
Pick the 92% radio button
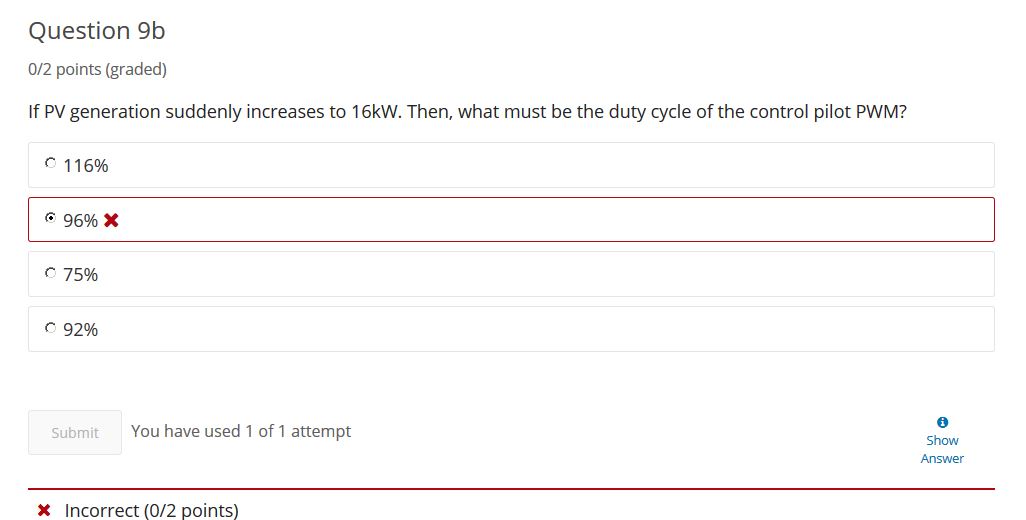click(50, 327)
